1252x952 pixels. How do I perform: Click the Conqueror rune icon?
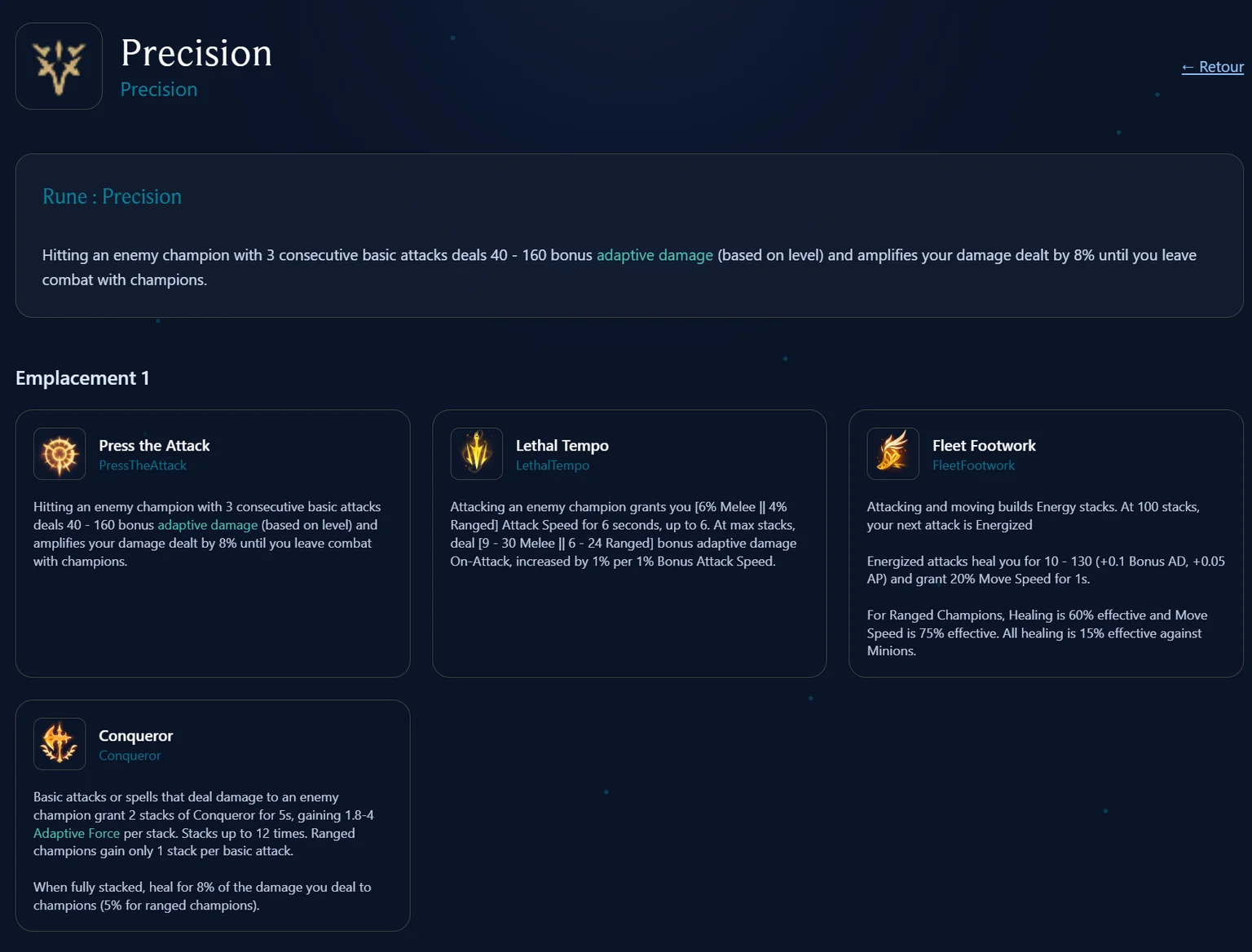click(60, 744)
